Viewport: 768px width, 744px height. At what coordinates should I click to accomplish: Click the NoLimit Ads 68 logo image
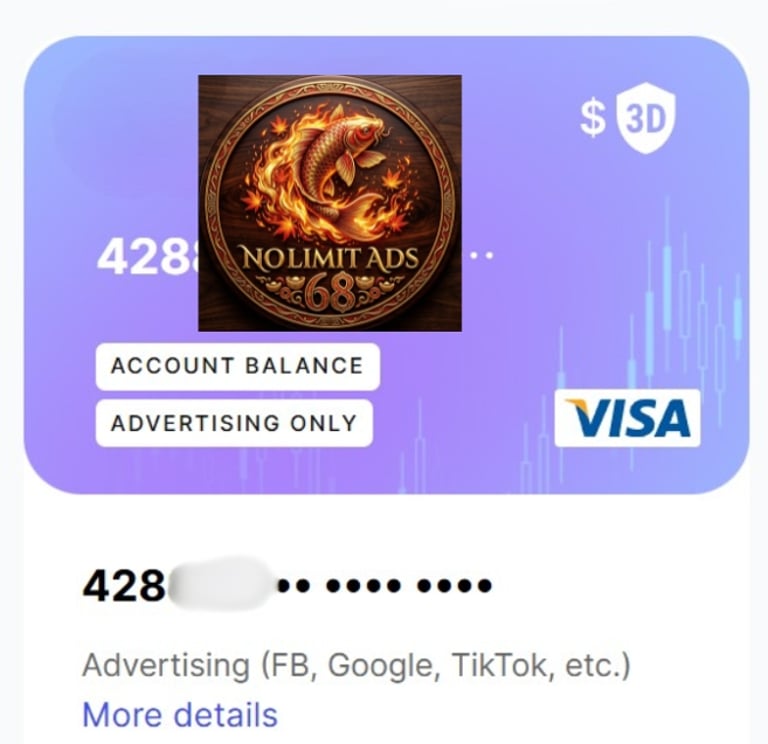click(x=330, y=203)
